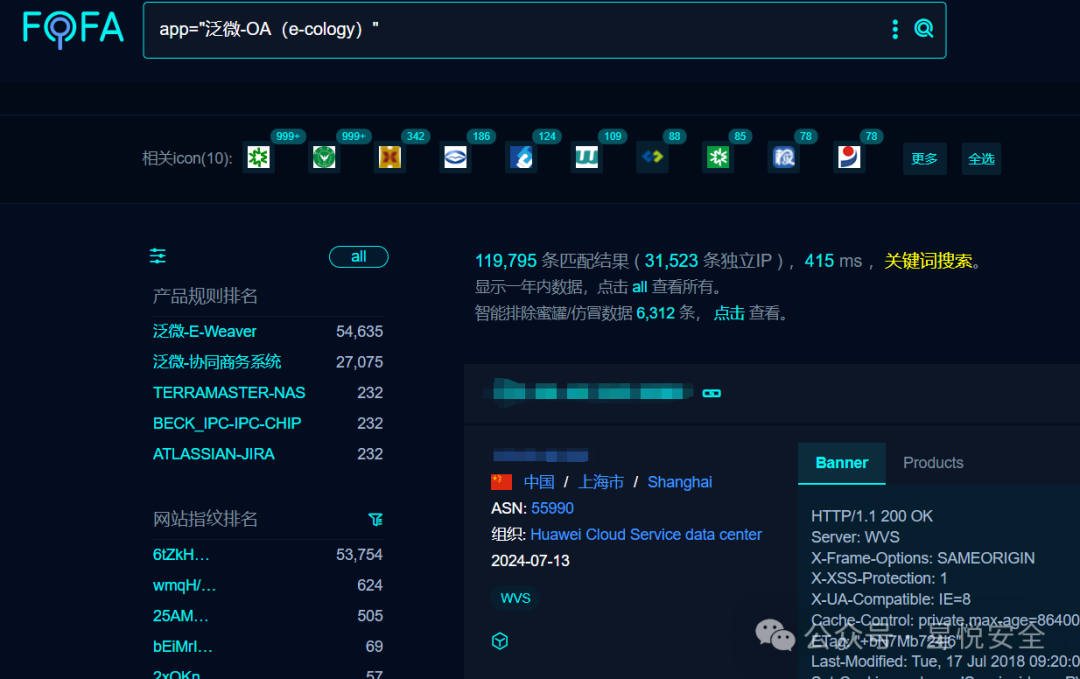1080x679 pixels.
Task: Click the blurred host URL in result
Action: (x=591, y=393)
